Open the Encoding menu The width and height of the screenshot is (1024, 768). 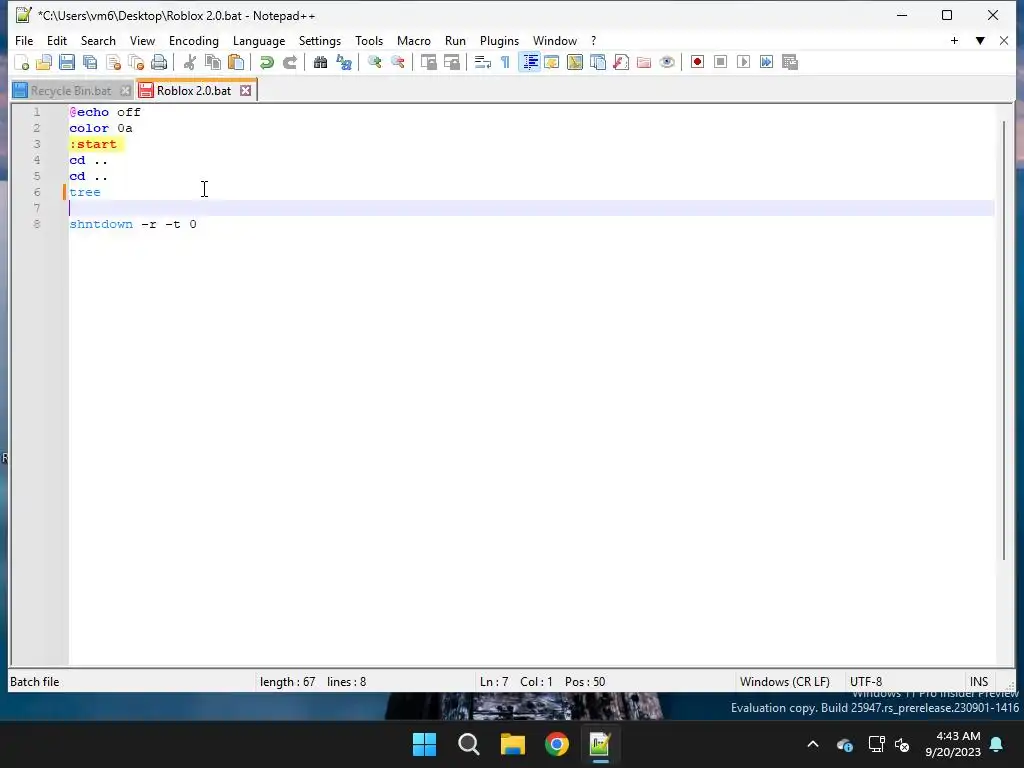[x=194, y=40]
